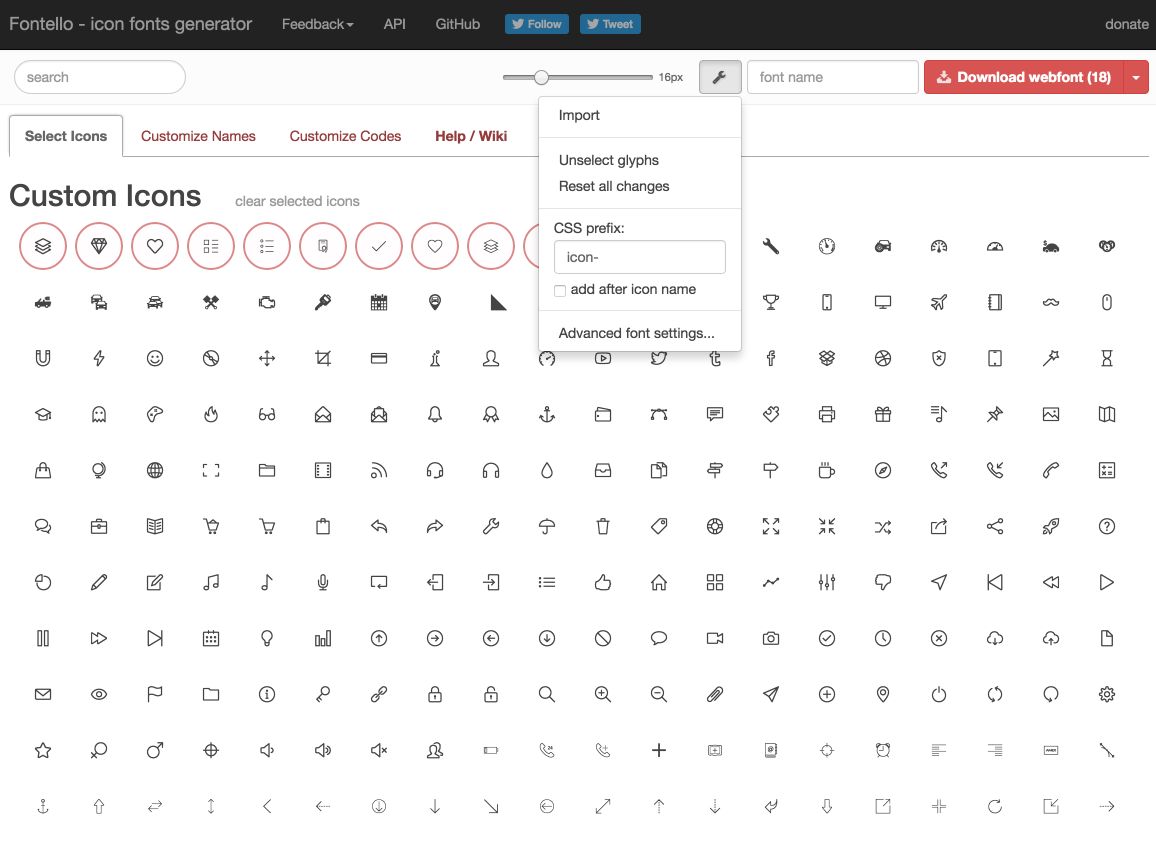This screenshot has width=1156, height=850.
Task: Pick the paperclip icon
Action: pos(715,694)
